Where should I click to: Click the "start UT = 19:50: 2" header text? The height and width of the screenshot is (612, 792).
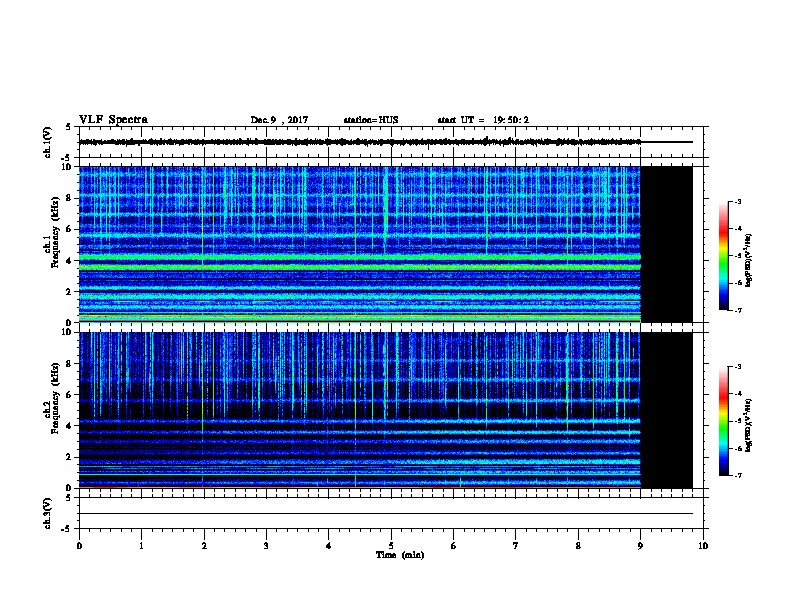483,120
